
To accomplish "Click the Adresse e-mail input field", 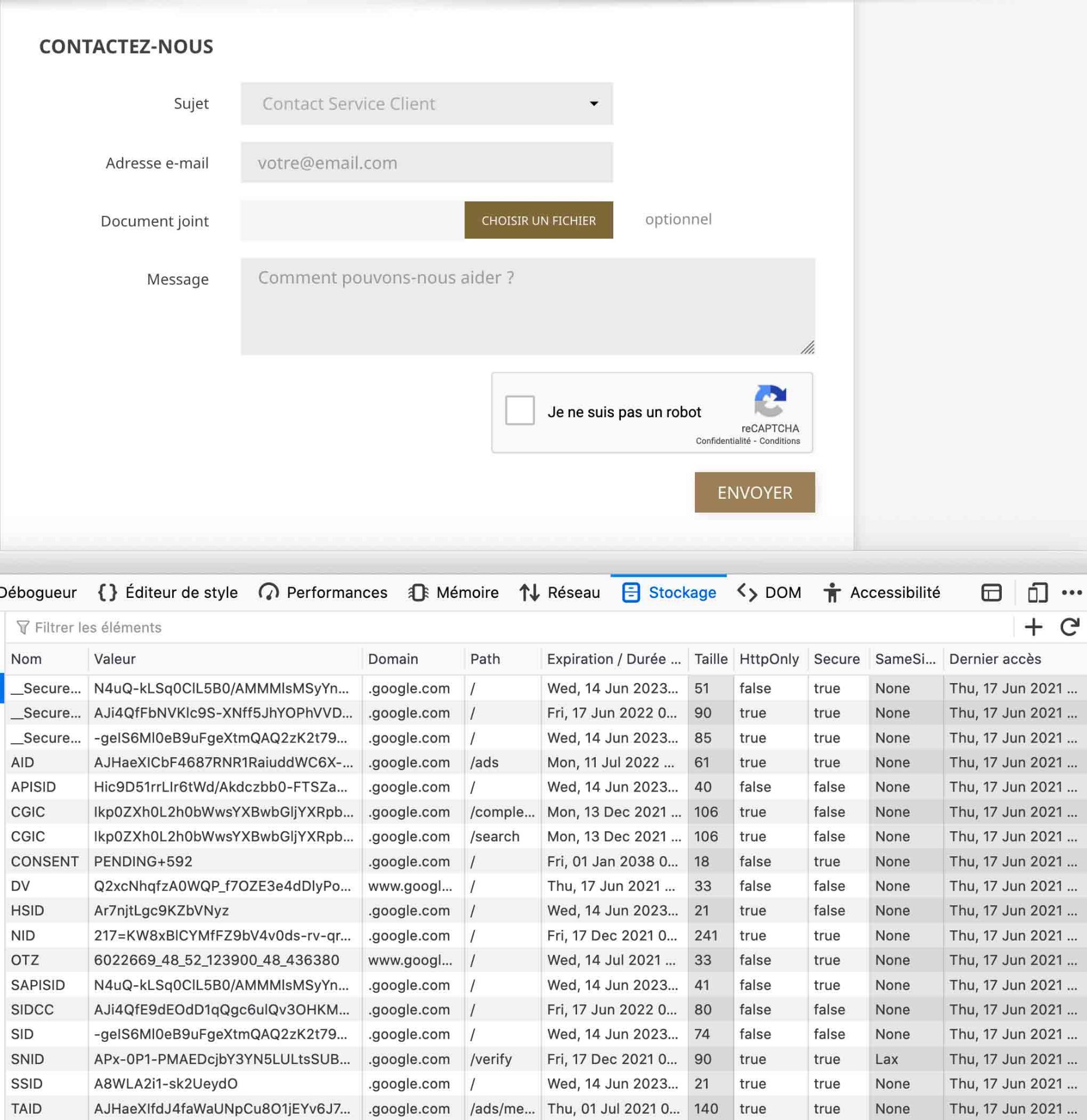I will pyautogui.click(x=427, y=163).
